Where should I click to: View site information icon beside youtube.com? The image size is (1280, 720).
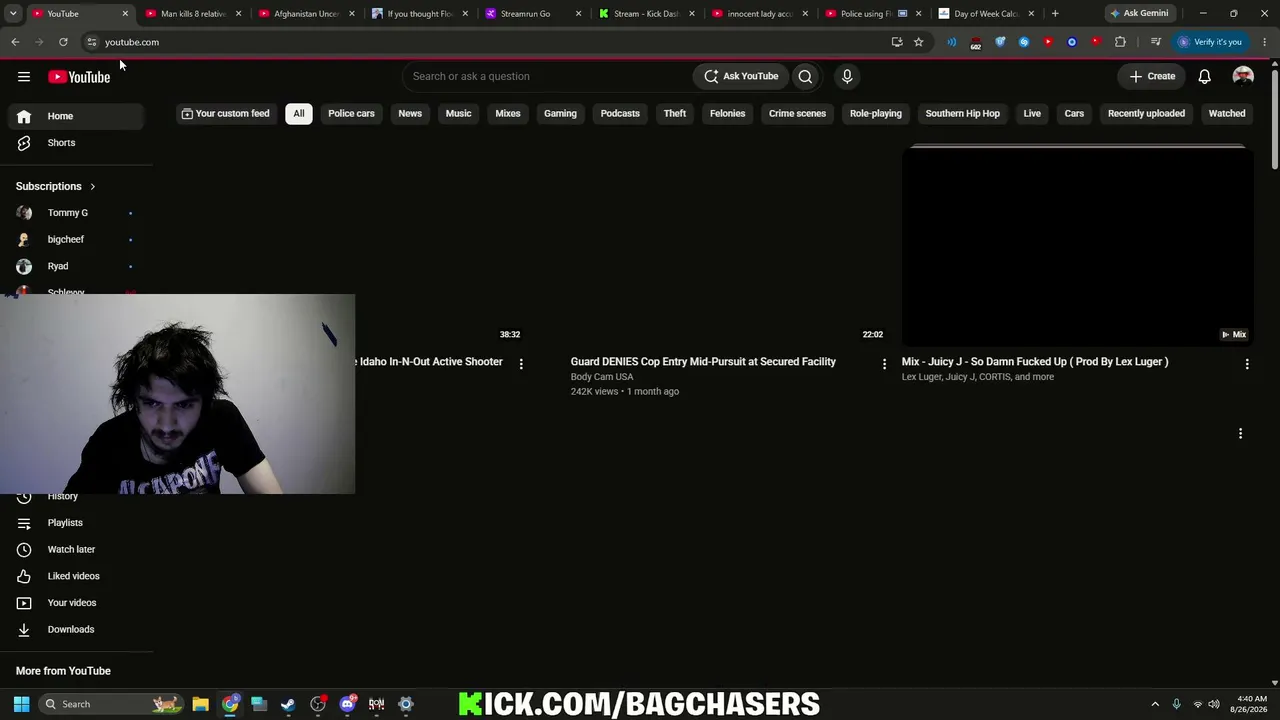[x=91, y=42]
